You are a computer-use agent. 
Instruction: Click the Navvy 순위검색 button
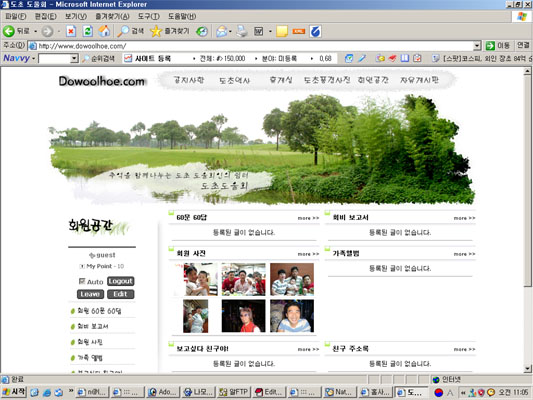99,58
